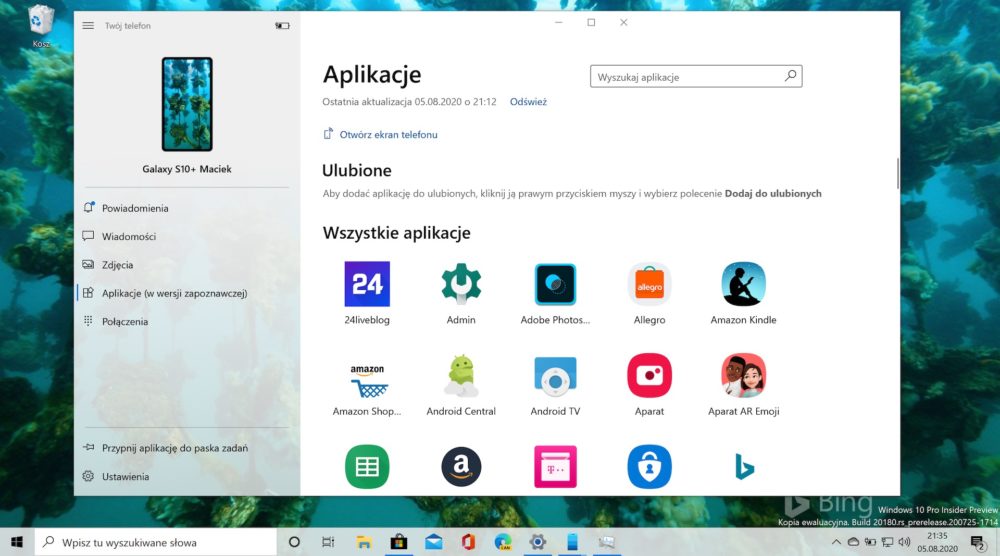Open Połączenia in the sidebar
Image resolution: width=1000 pixels, height=556 pixels.
click(x=124, y=321)
